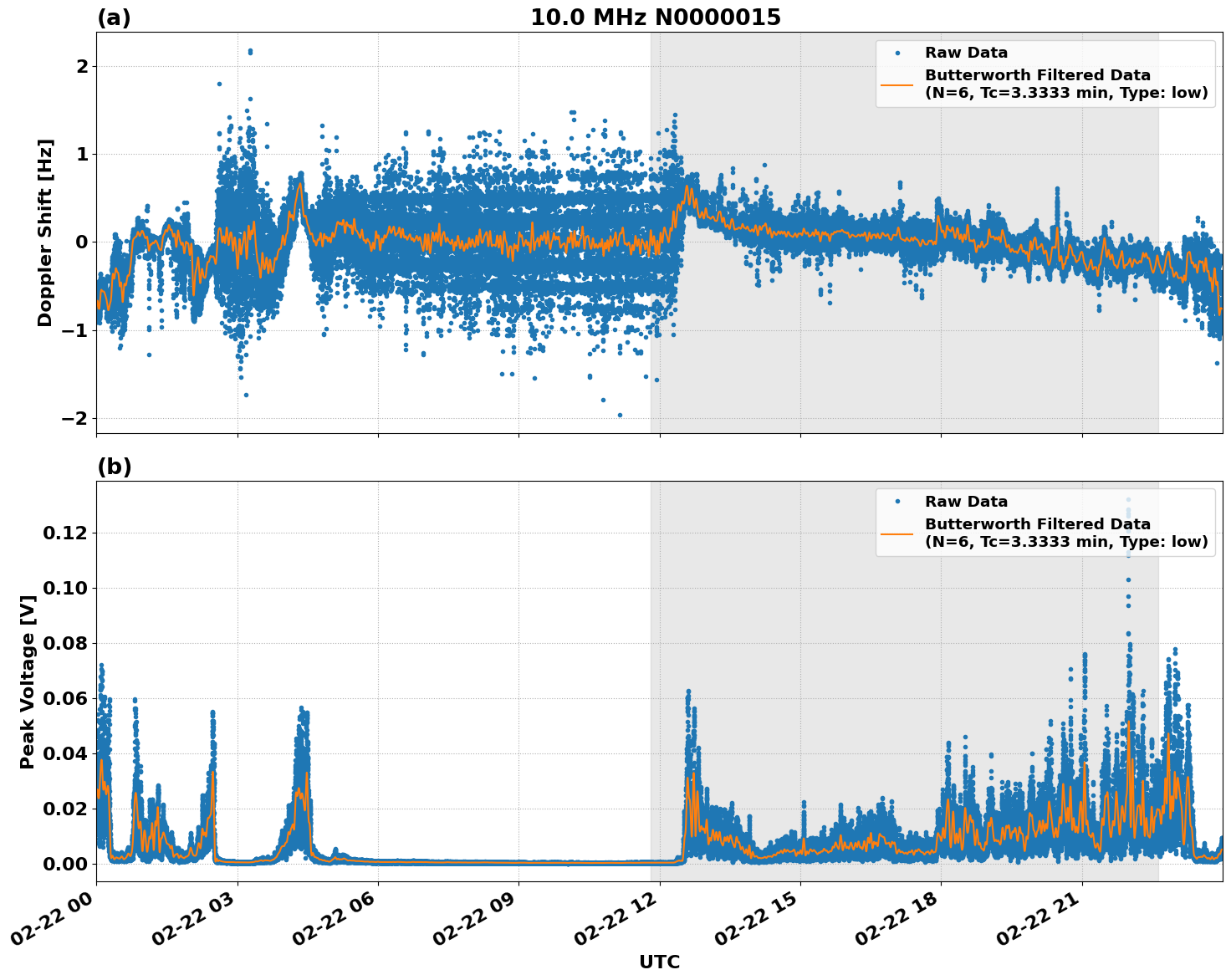Click the blue Raw Data dot marker in panel (a) legend
This screenshot has height=980, width=1231.
click(x=899, y=53)
